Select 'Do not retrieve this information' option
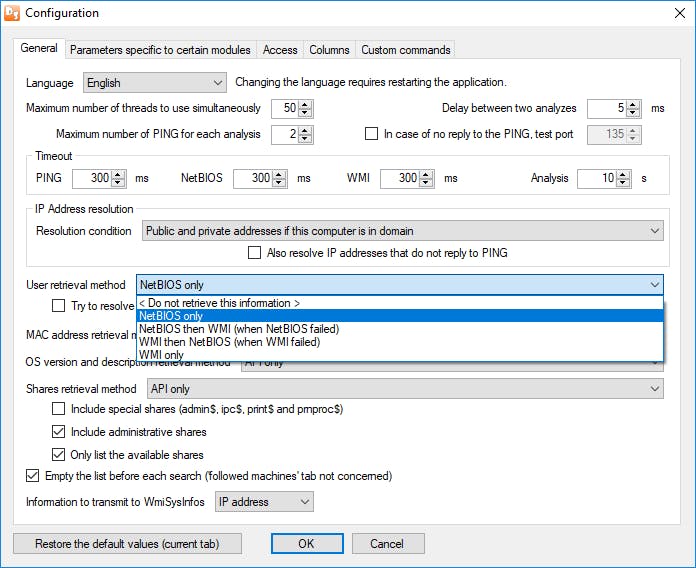Image resolution: width=696 pixels, height=568 pixels. pos(399,303)
